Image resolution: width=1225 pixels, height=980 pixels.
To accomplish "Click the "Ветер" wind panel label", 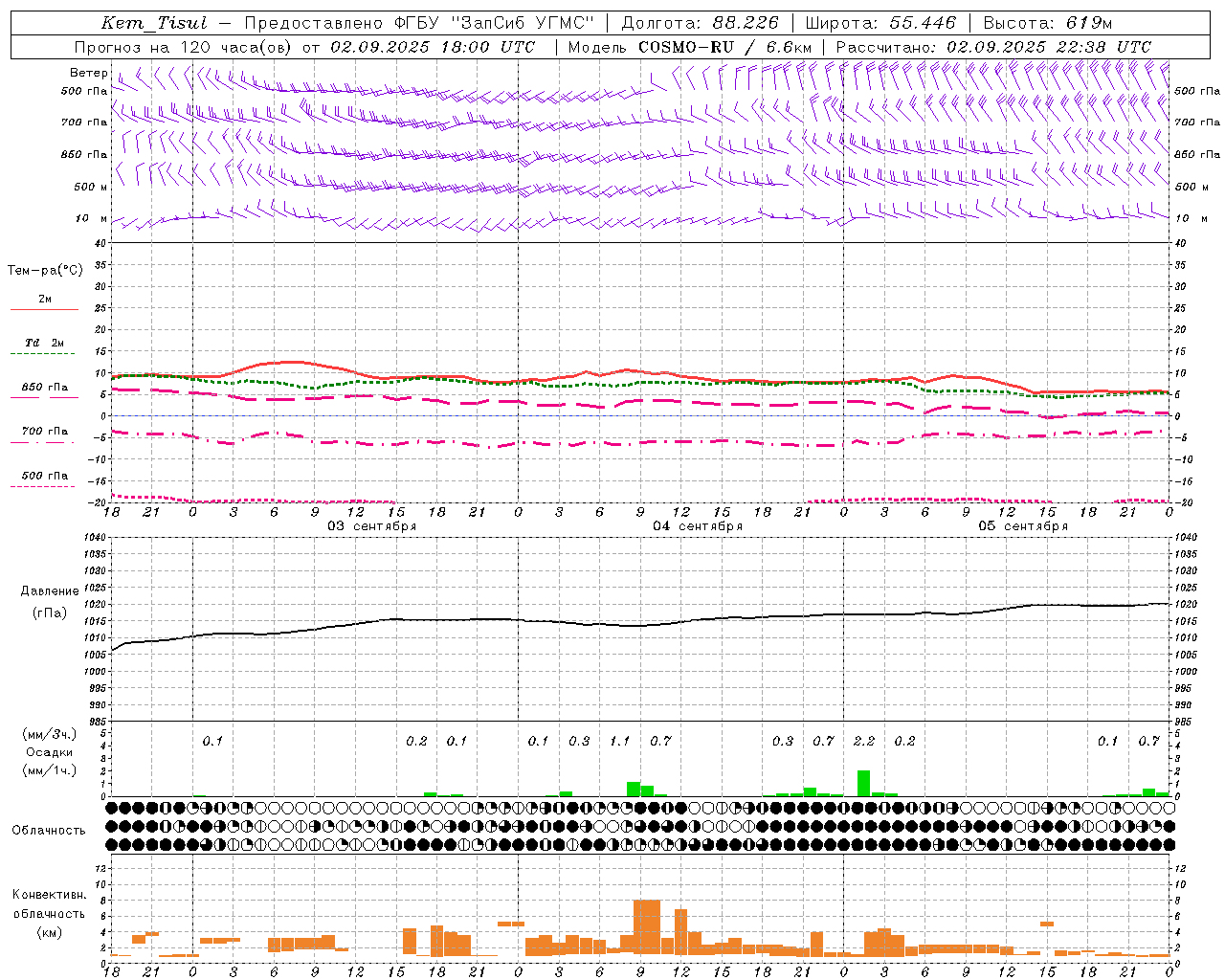I will (88, 73).
